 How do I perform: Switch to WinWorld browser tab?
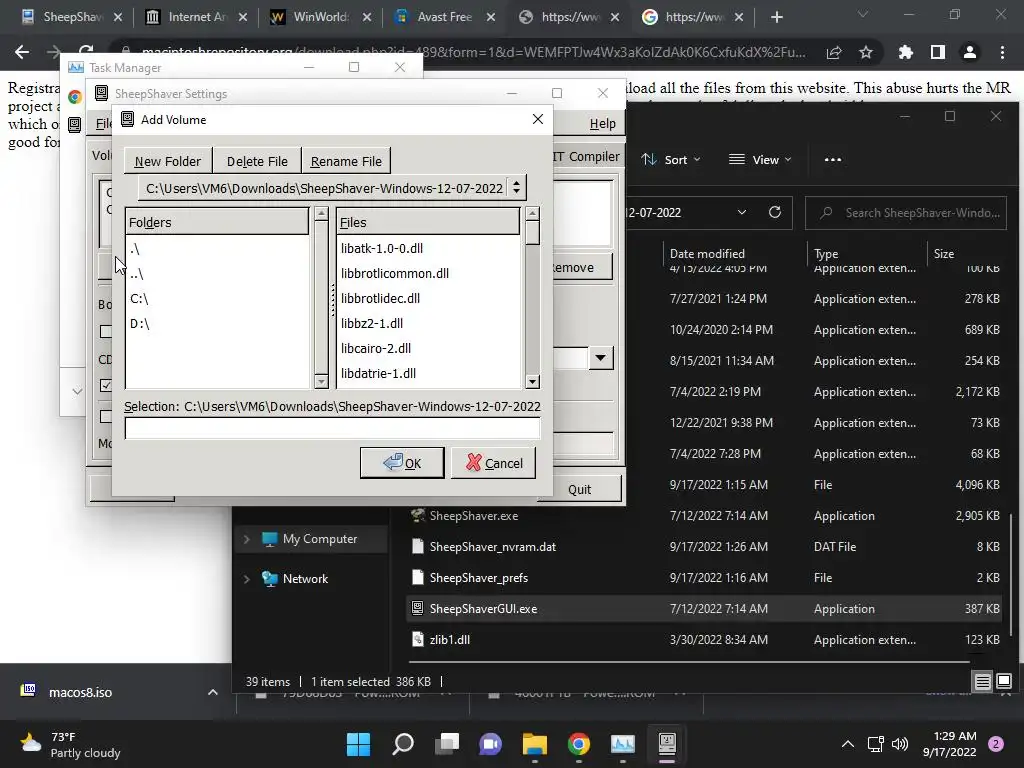click(320, 17)
